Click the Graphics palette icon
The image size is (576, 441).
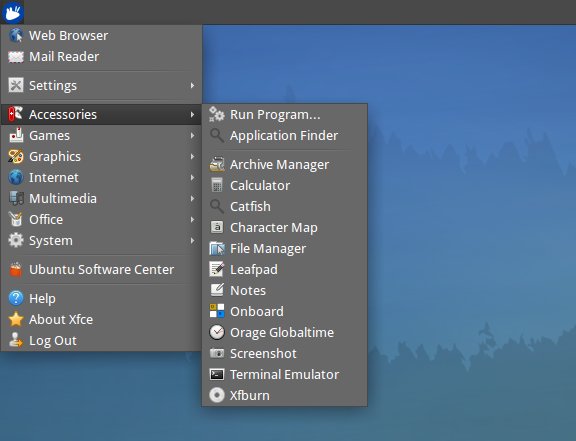pos(16,157)
